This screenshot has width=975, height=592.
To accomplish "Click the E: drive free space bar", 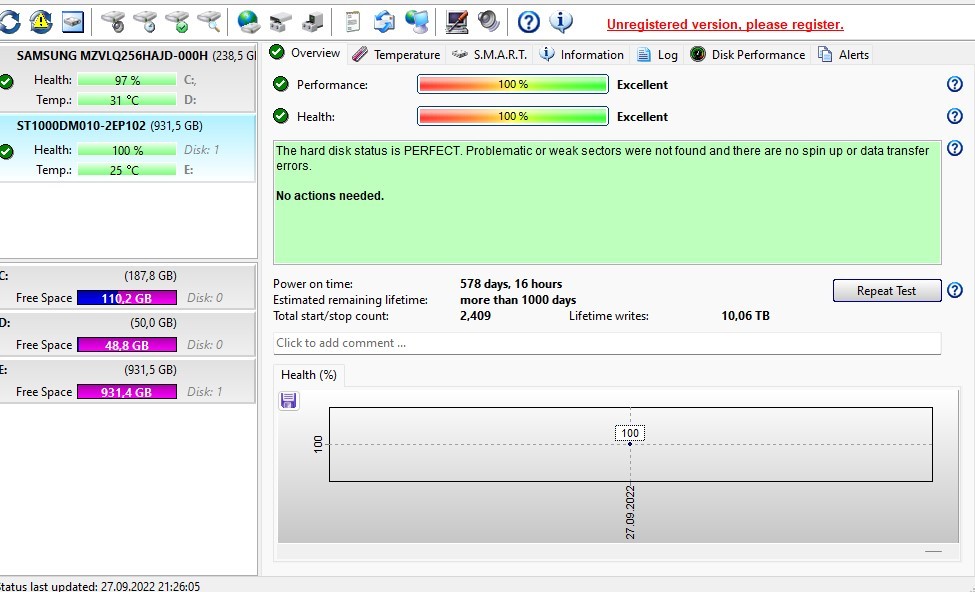I will pos(126,392).
